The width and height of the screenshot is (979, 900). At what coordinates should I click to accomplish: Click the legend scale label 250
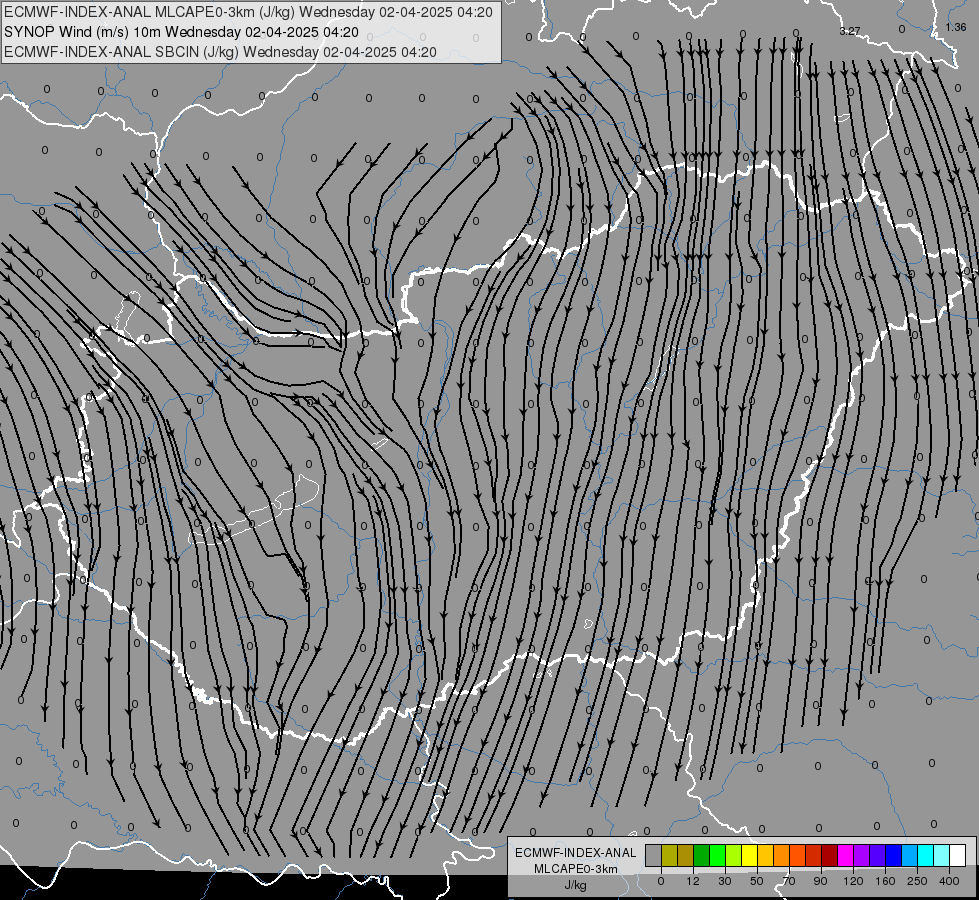[x=917, y=881]
